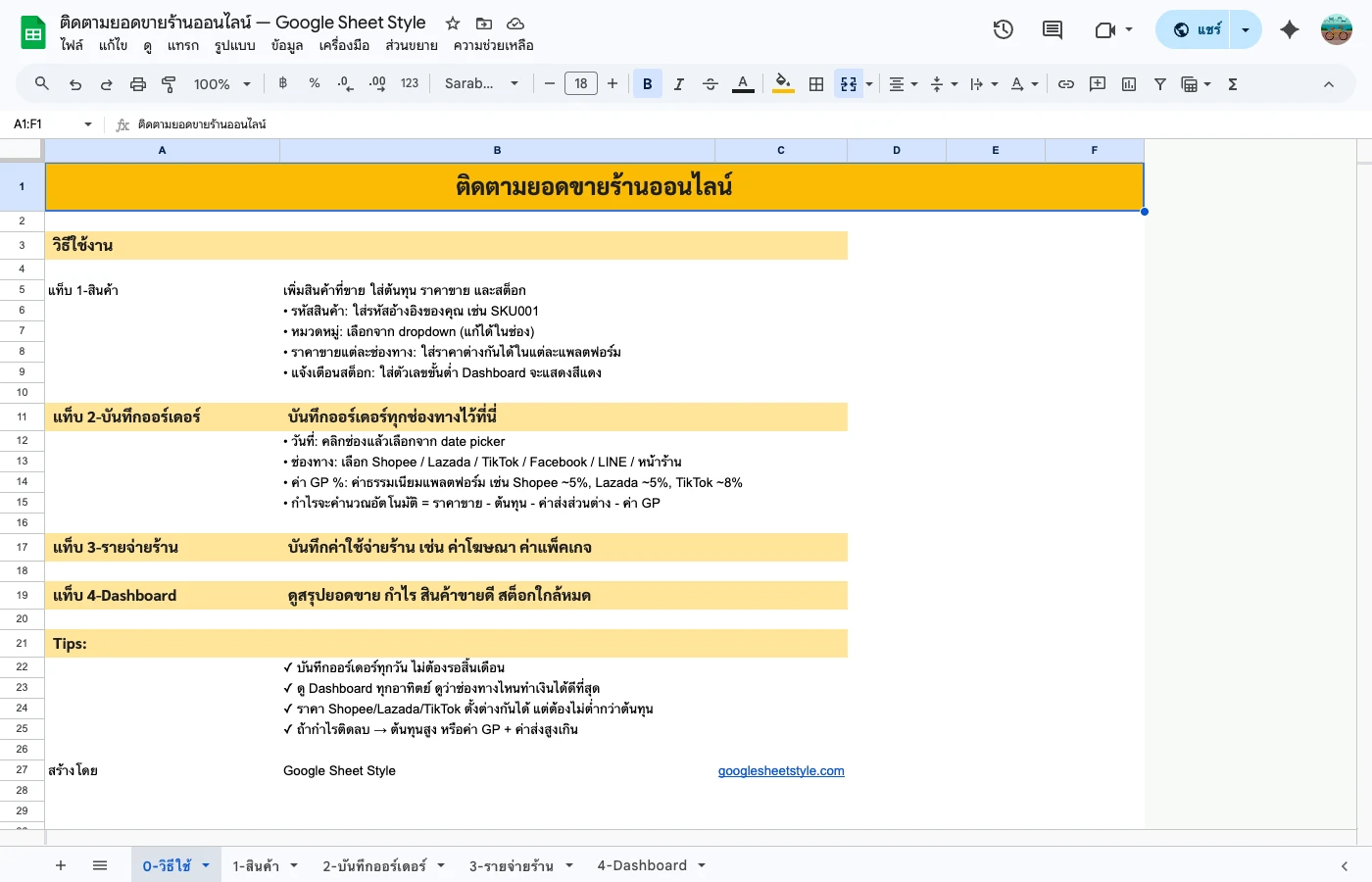This screenshot has height=882, width=1372.
Task: Expand the 4-Dashboard tab arrow menu
Action: tap(702, 865)
